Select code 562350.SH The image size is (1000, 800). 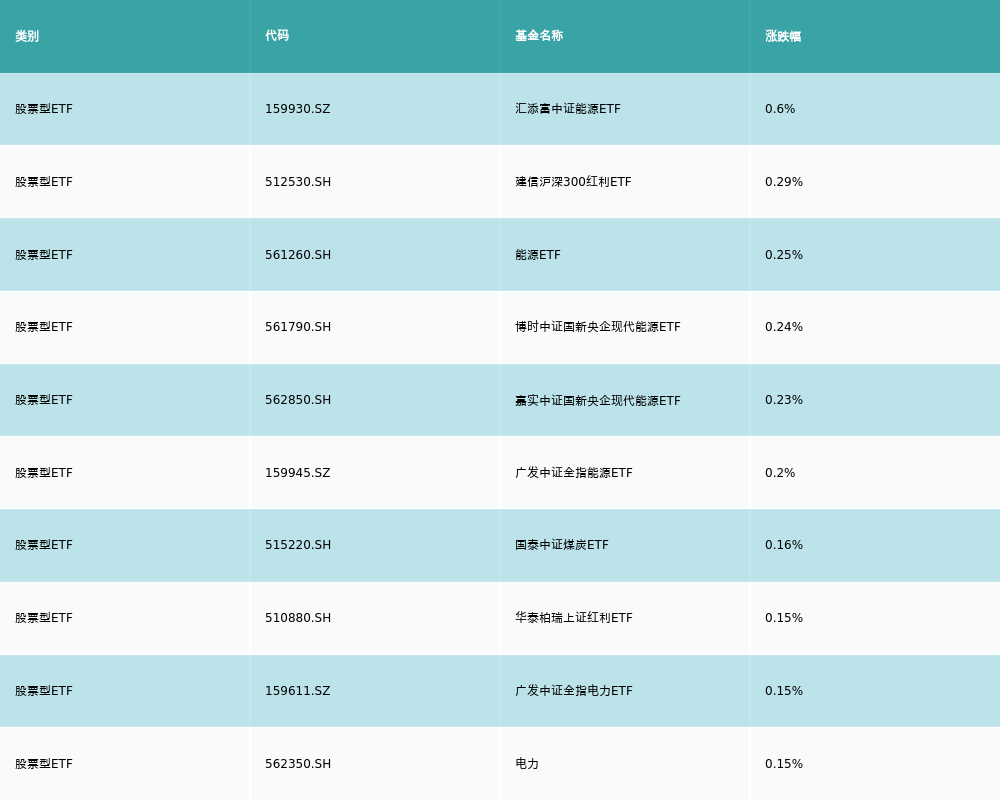pyautogui.click(x=298, y=764)
